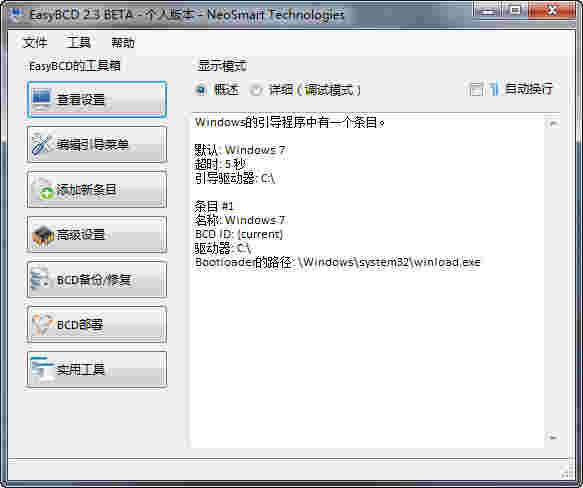Click the database icon on BCD备份/修复
Screen dimensions: 583x488
[x=40, y=278]
